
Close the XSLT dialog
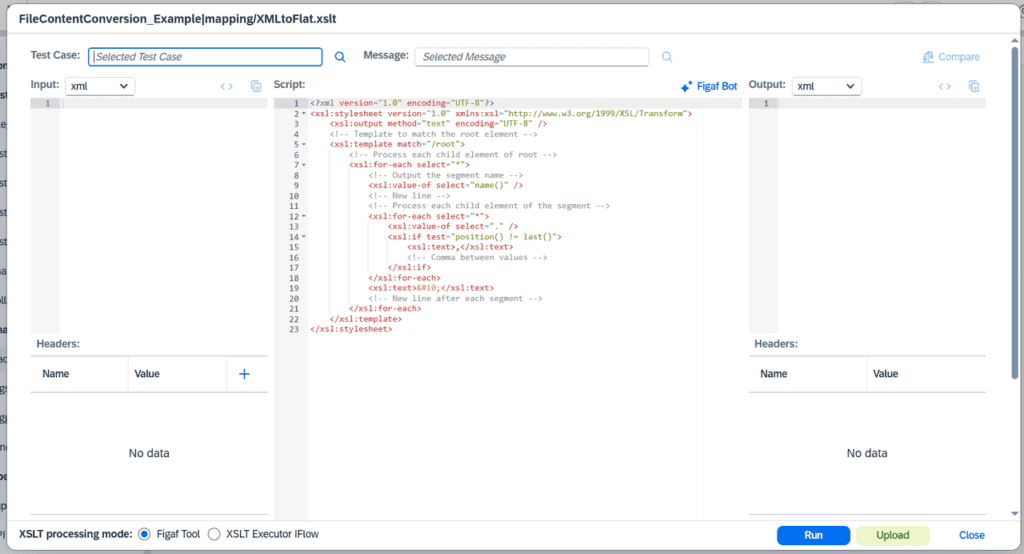click(971, 535)
